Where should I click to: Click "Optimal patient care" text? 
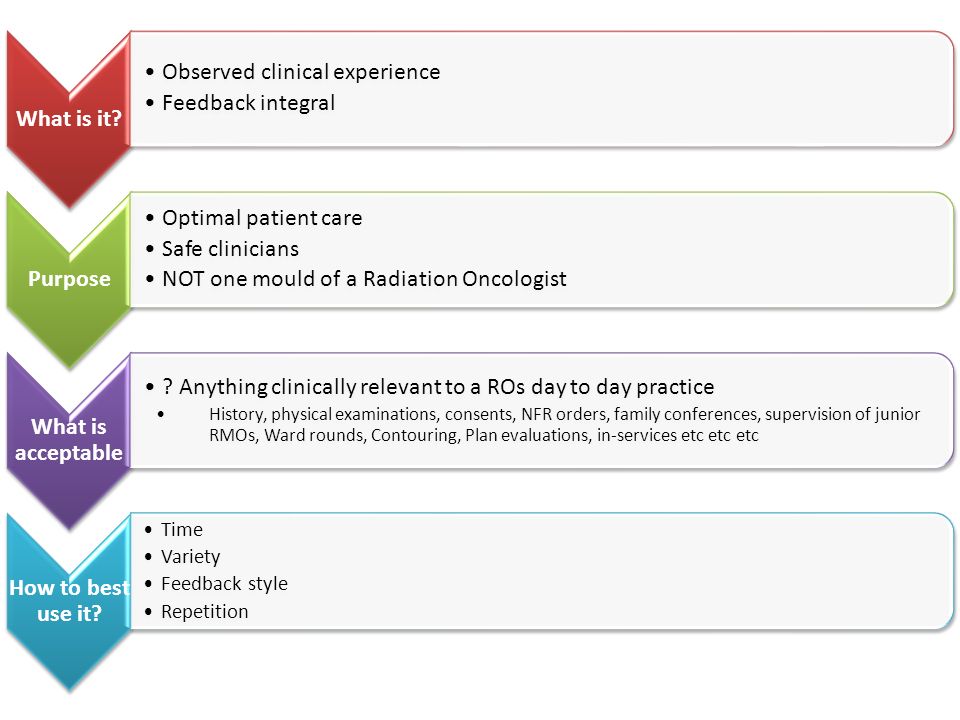(x=262, y=218)
